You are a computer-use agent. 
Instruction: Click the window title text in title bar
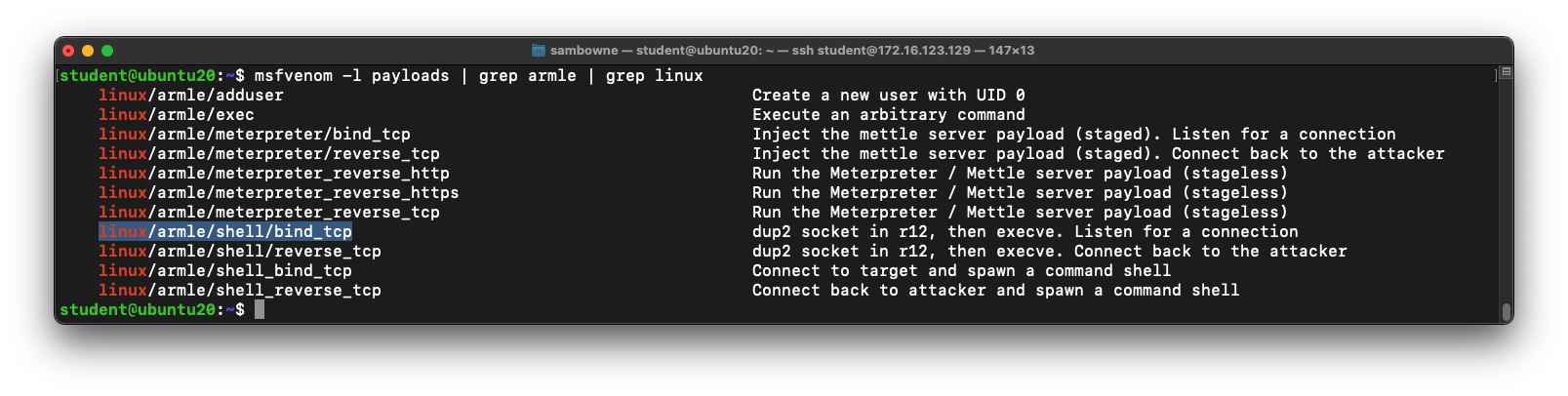pos(791,50)
